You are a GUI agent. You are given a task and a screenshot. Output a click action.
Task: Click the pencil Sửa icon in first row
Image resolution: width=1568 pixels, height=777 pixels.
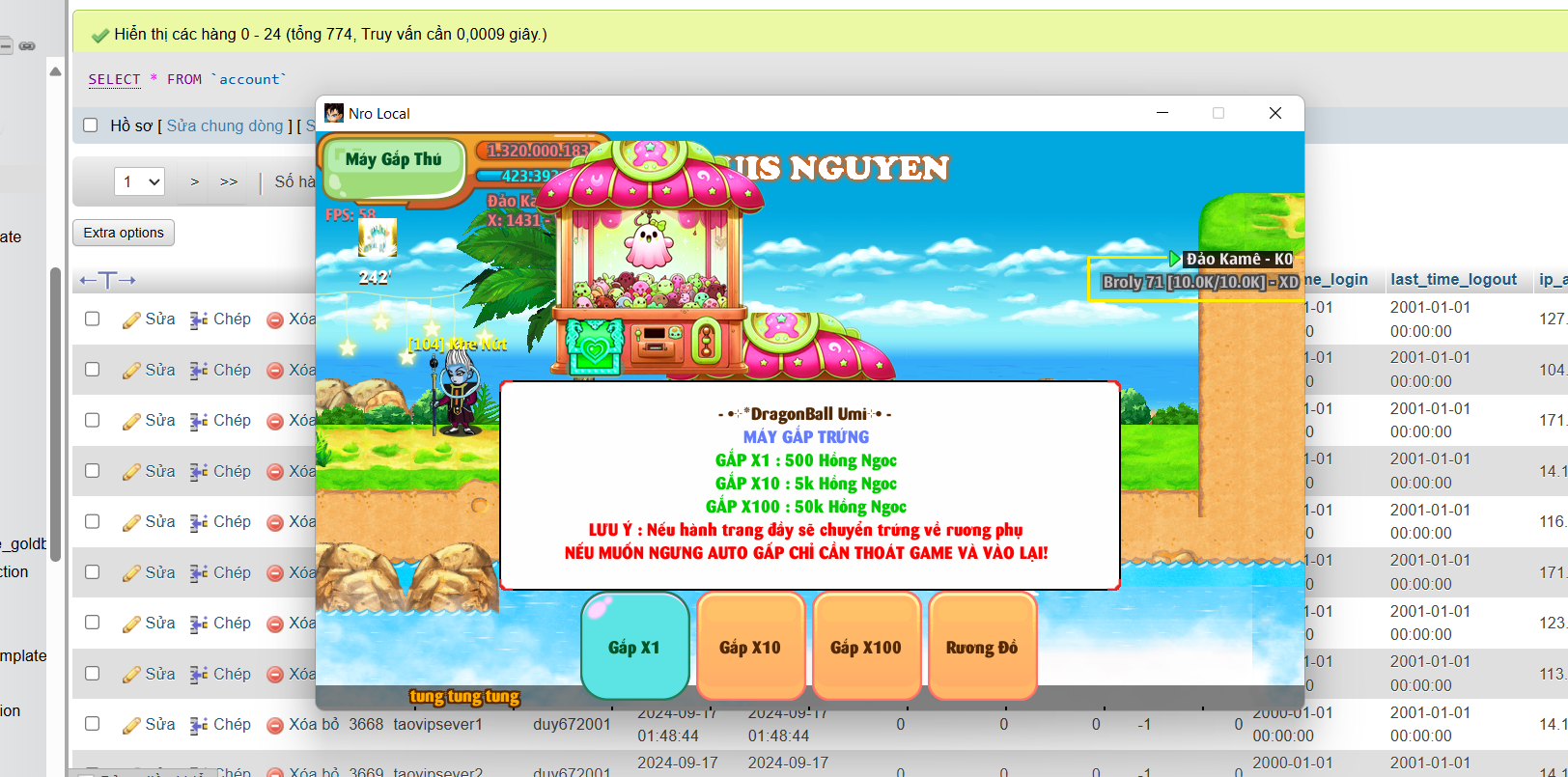[x=131, y=319]
